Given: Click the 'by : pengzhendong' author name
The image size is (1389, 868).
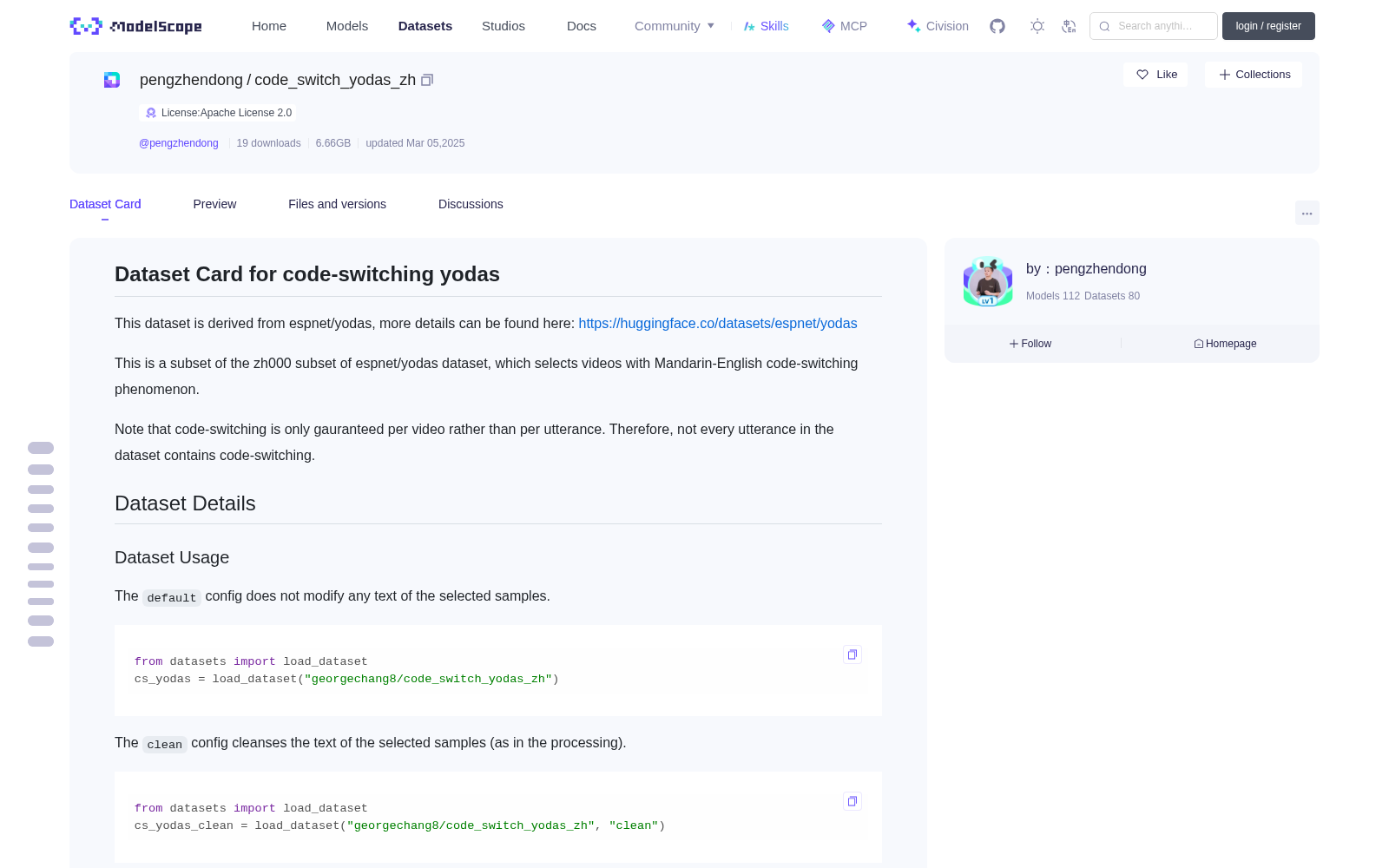Looking at the screenshot, I should pyautogui.click(x=1086, y=269).
